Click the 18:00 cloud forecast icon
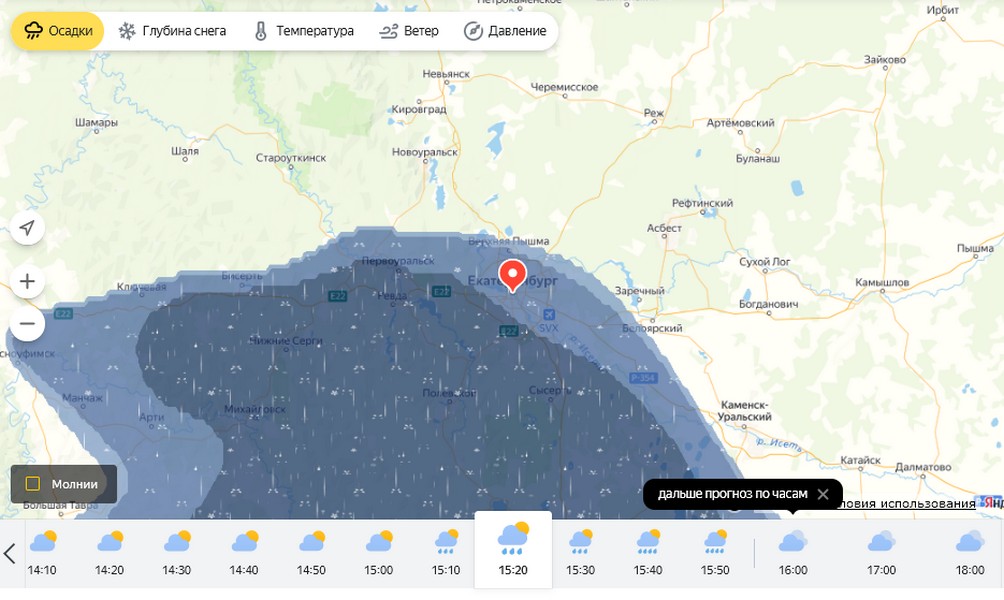 [969, 543]
